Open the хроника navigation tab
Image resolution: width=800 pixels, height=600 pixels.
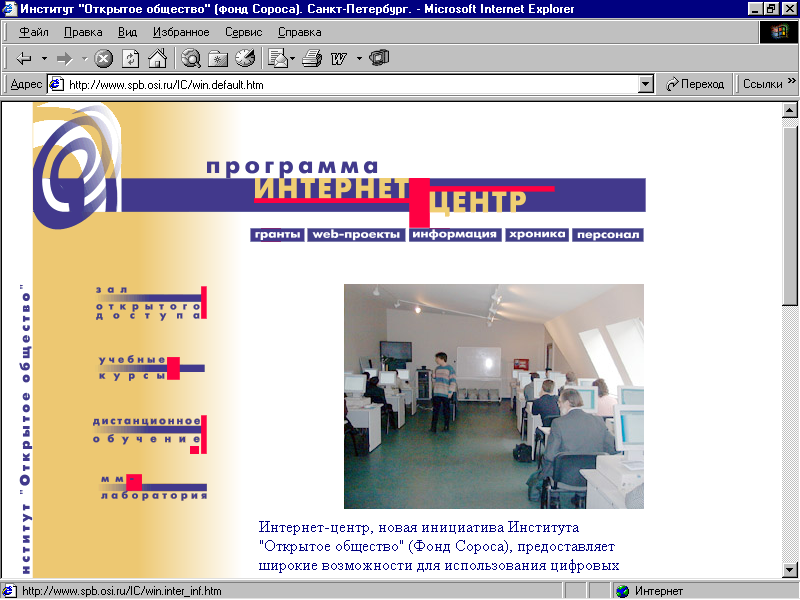click(x=537, y=235)
